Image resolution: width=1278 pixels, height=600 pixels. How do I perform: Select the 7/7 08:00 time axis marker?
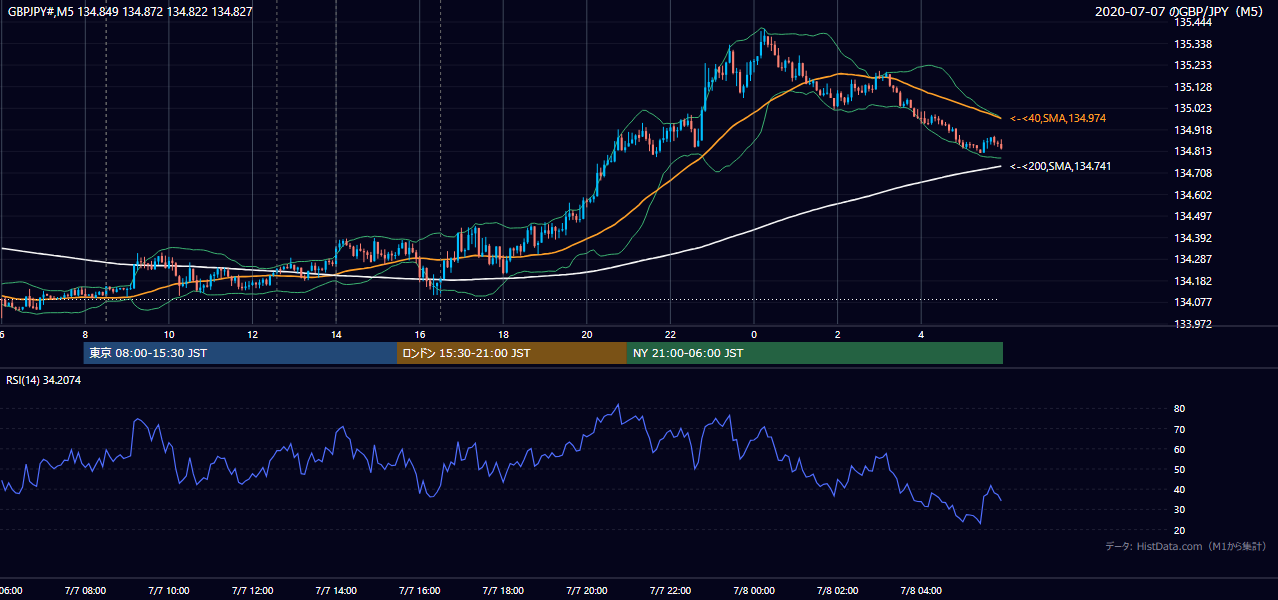(x=84, y=591)
